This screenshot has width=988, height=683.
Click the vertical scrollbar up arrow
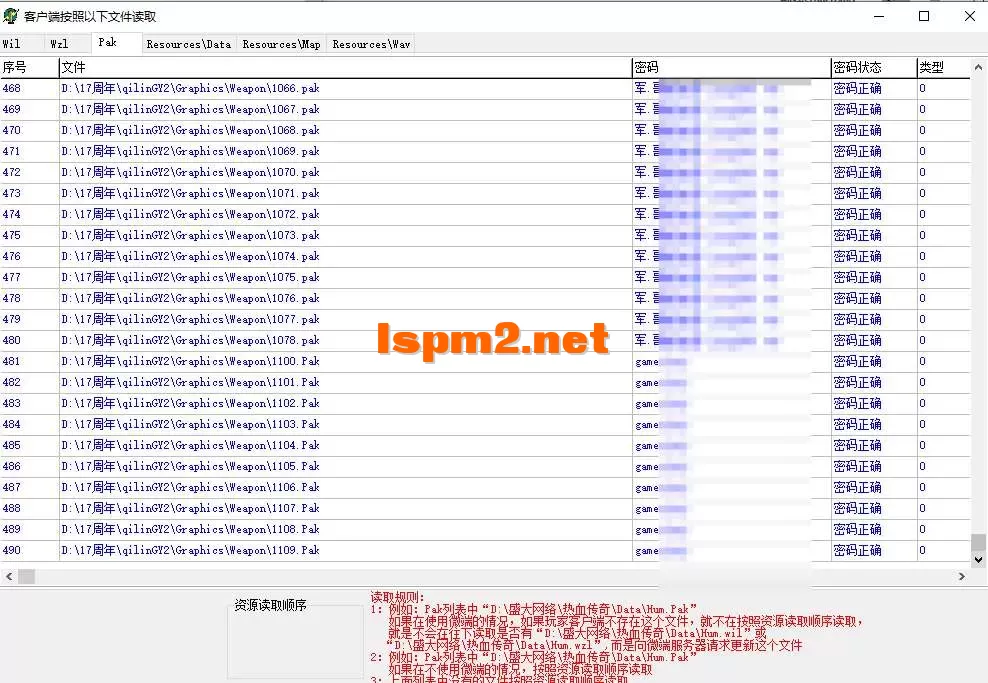coord(978,66)
